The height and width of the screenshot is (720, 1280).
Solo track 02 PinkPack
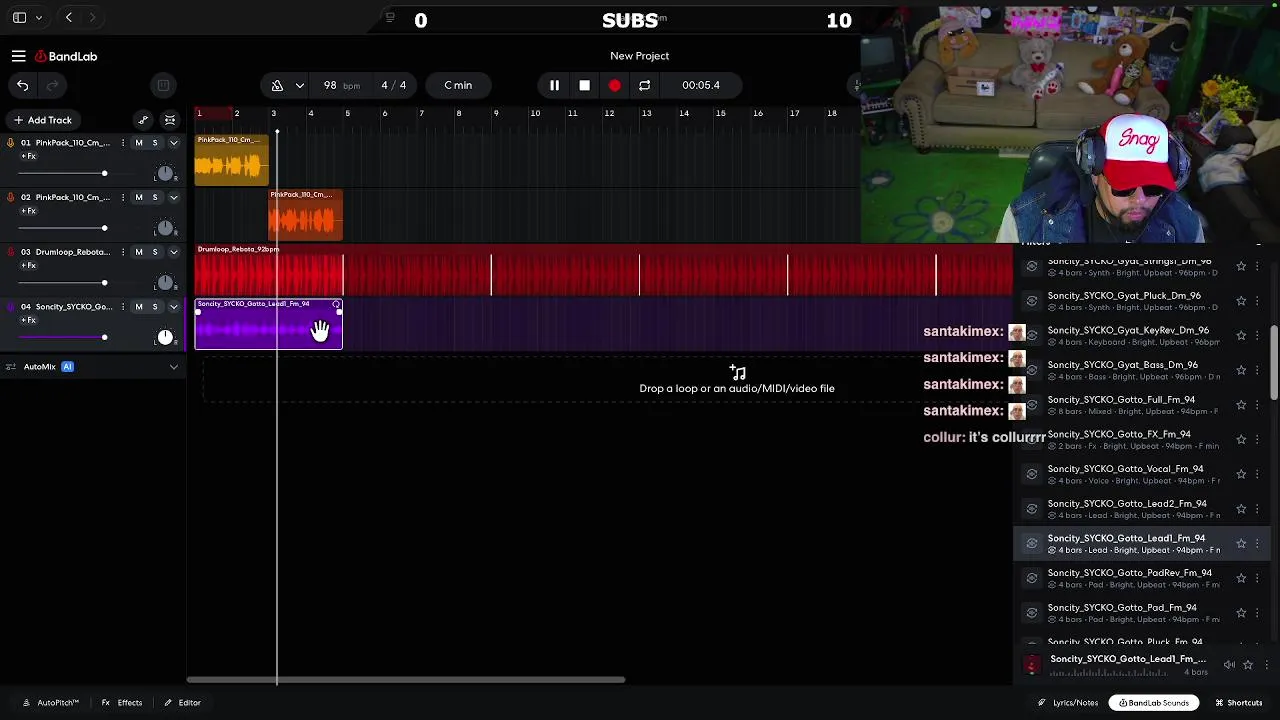(154, 197)
